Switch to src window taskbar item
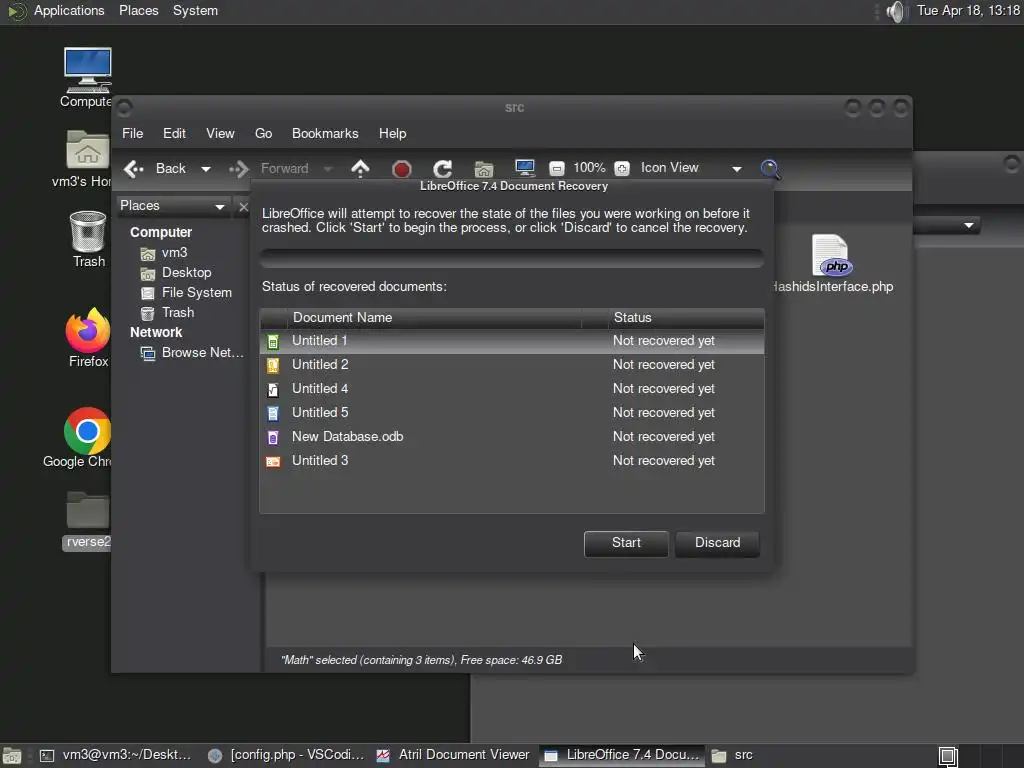Screen dimensions: 1024x768 coord(733,756)
